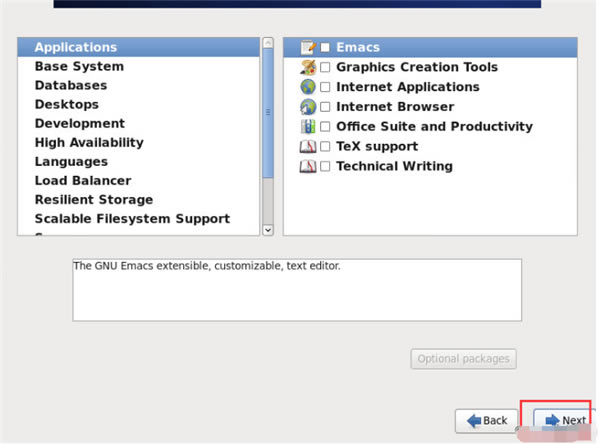Open Optional packages

pos(463,359)
